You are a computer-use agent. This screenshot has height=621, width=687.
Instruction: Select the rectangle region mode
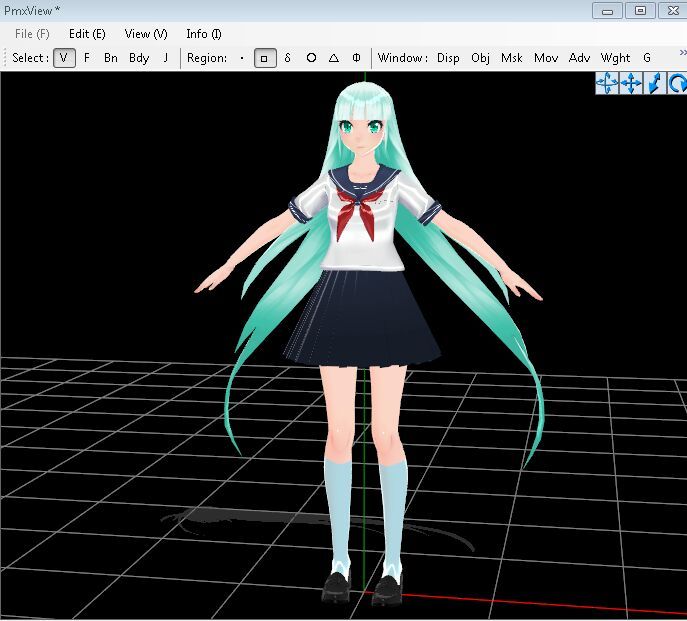[x=265, y=58]
